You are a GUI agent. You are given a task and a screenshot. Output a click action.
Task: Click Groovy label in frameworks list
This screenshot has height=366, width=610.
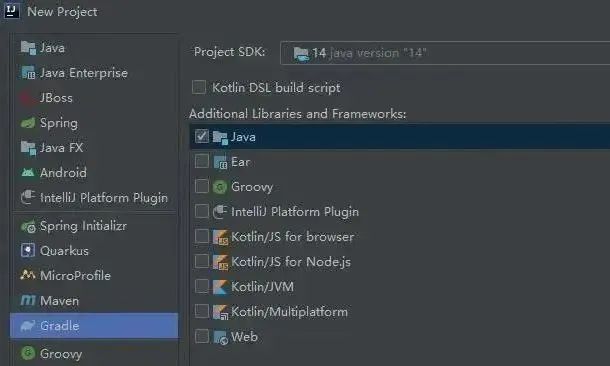252,187
